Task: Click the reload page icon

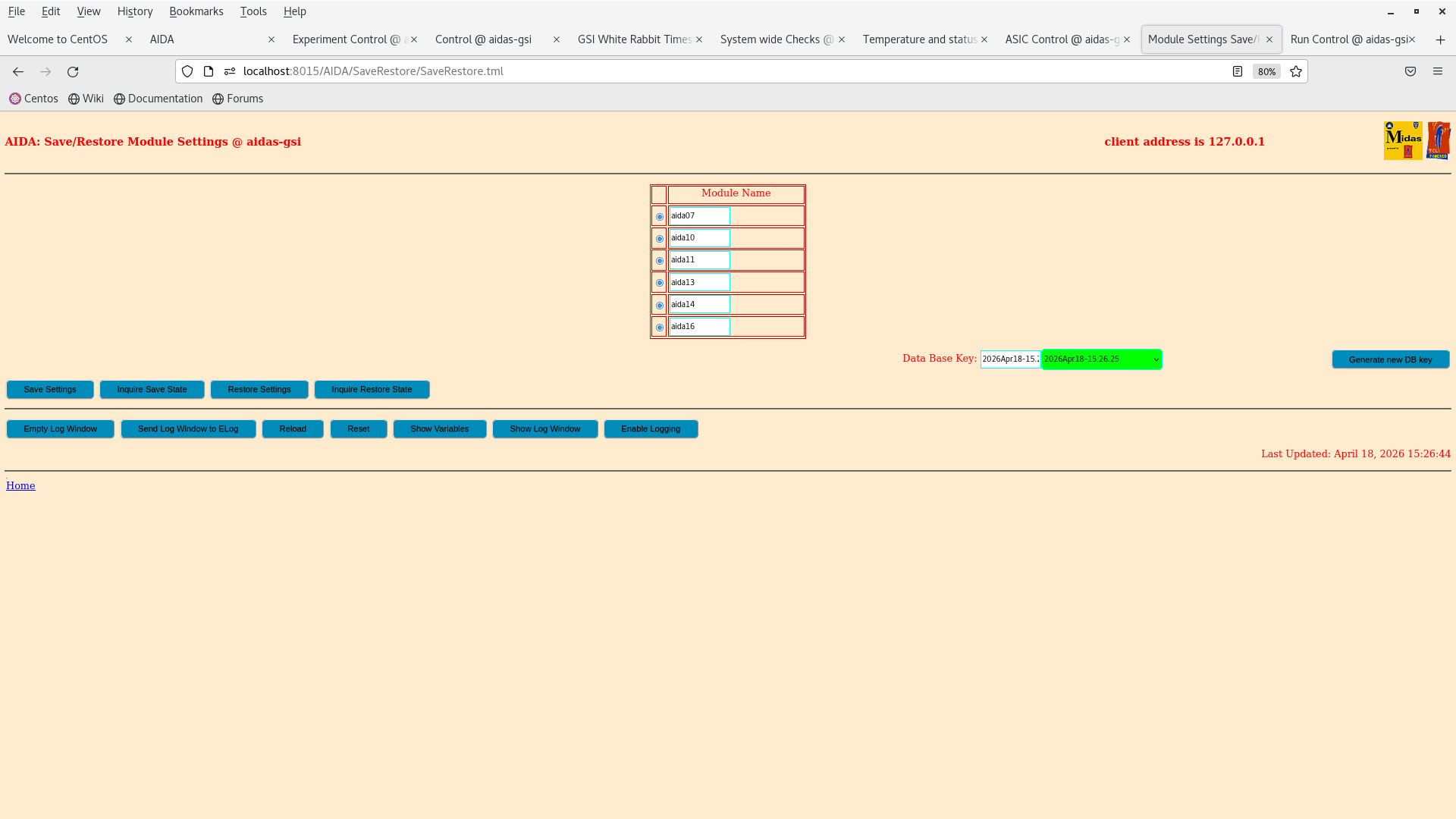Action: [73, 71]
